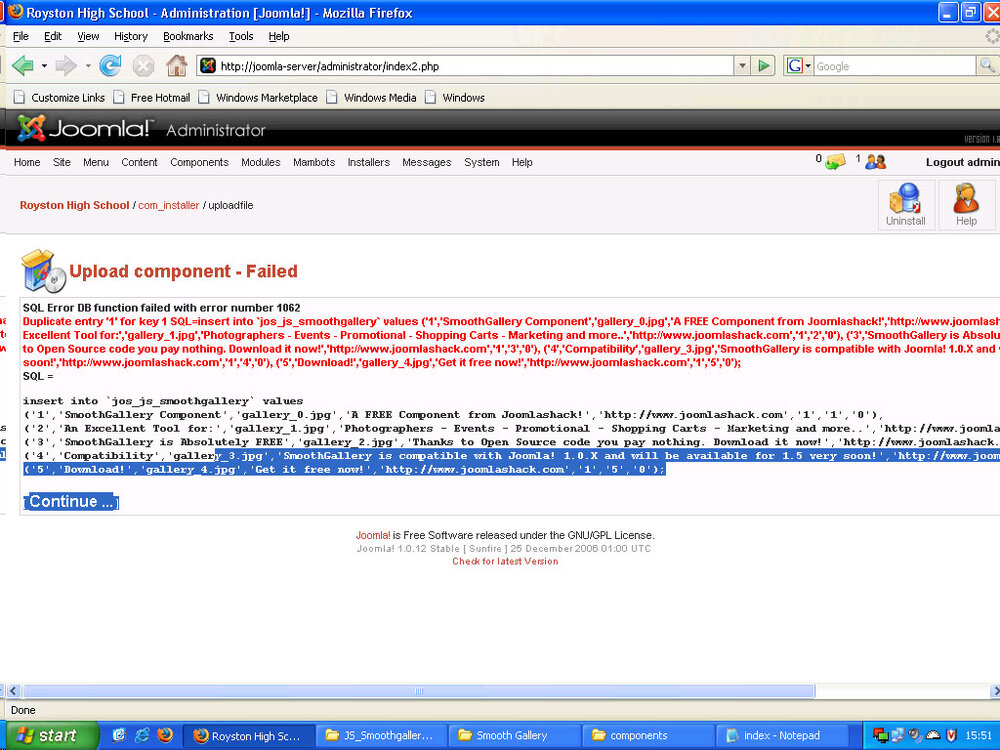Click the red Joomla! footer link
The width and height of the screenshot is (1000, 750).
tap(372, 535)
